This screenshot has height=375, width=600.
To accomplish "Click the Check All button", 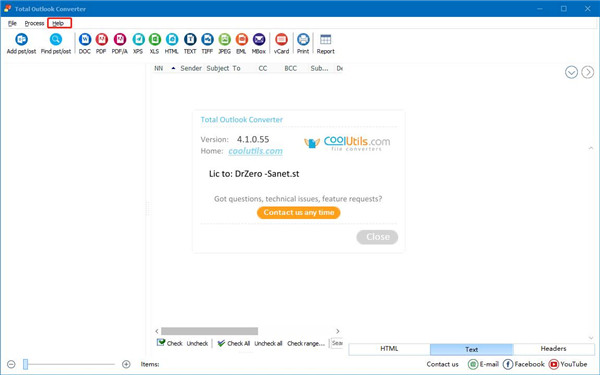I will pyautogui.click(x=233, y=343).
